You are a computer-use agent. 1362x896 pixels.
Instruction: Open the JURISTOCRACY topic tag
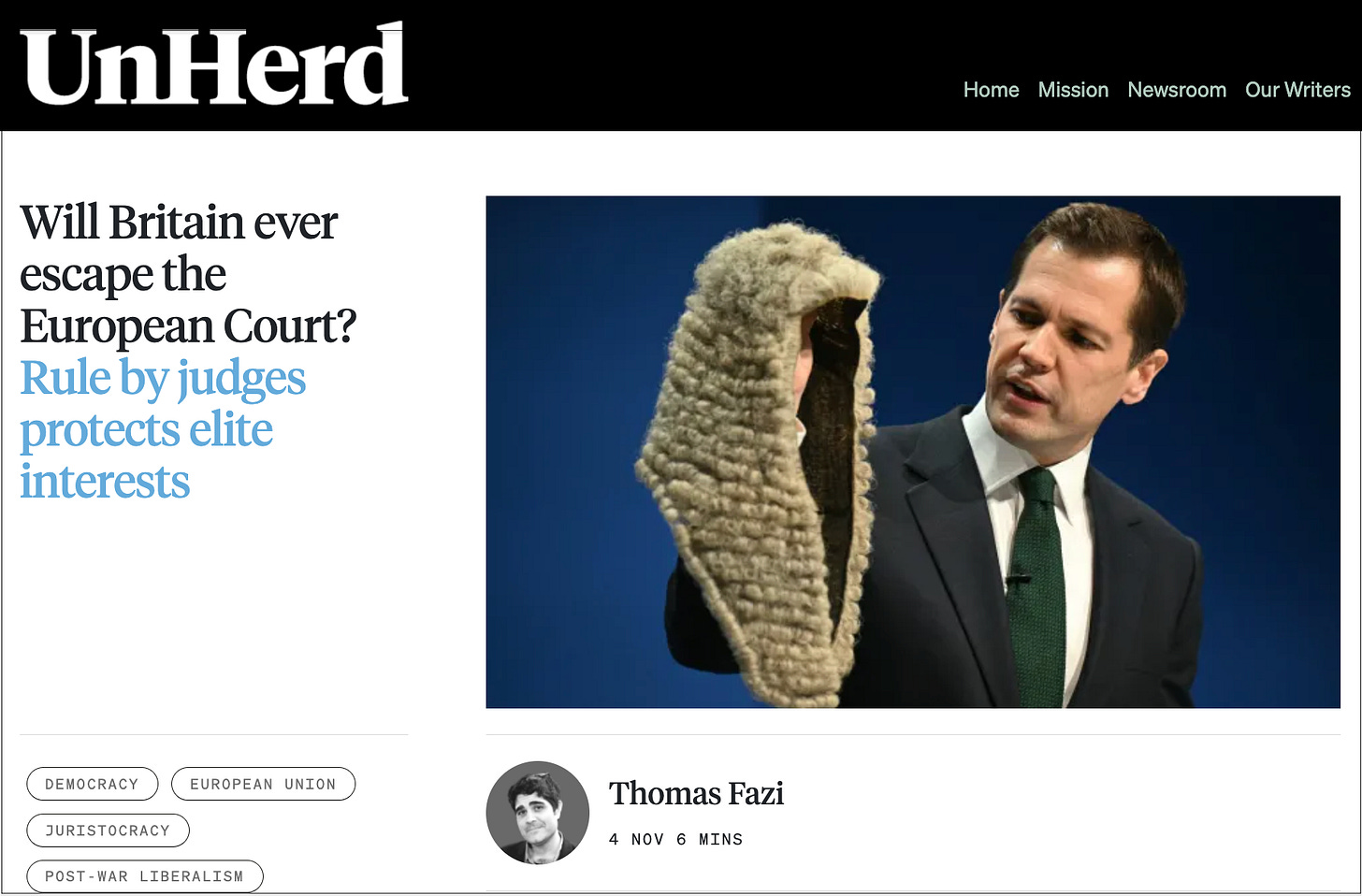tap(108, 831)
